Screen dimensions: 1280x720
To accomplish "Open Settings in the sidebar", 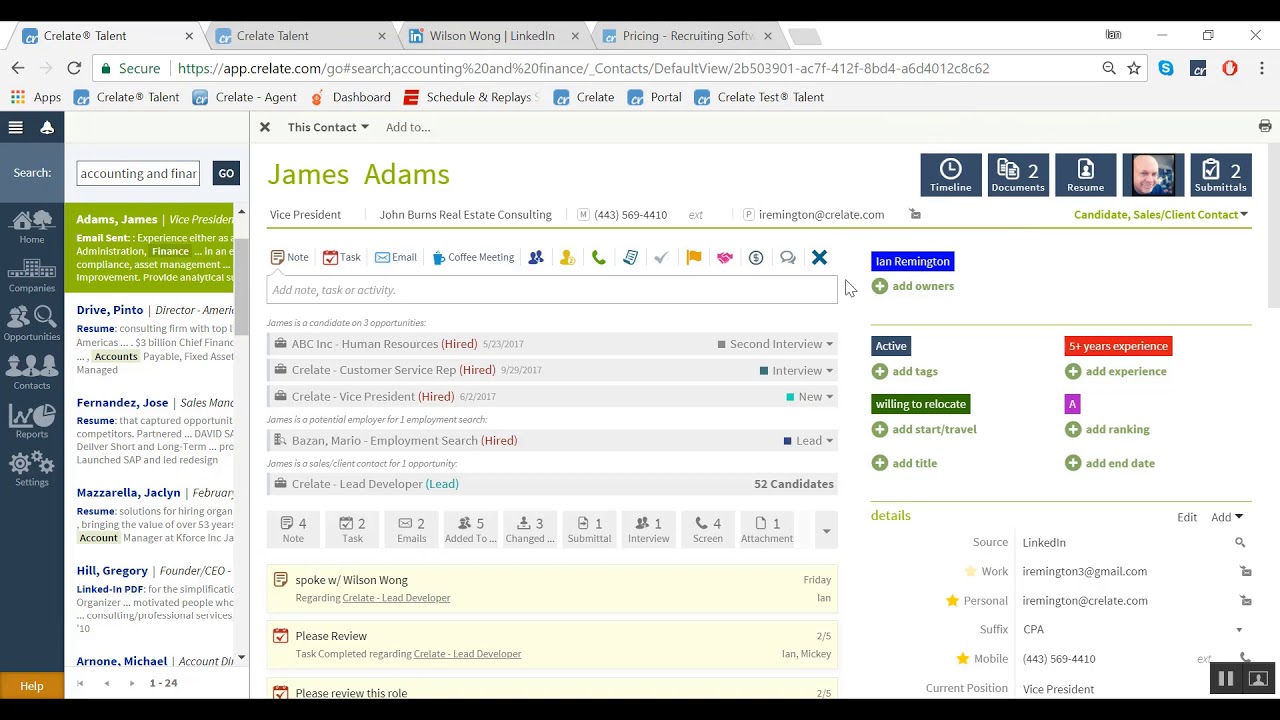I will pos(32,470).
